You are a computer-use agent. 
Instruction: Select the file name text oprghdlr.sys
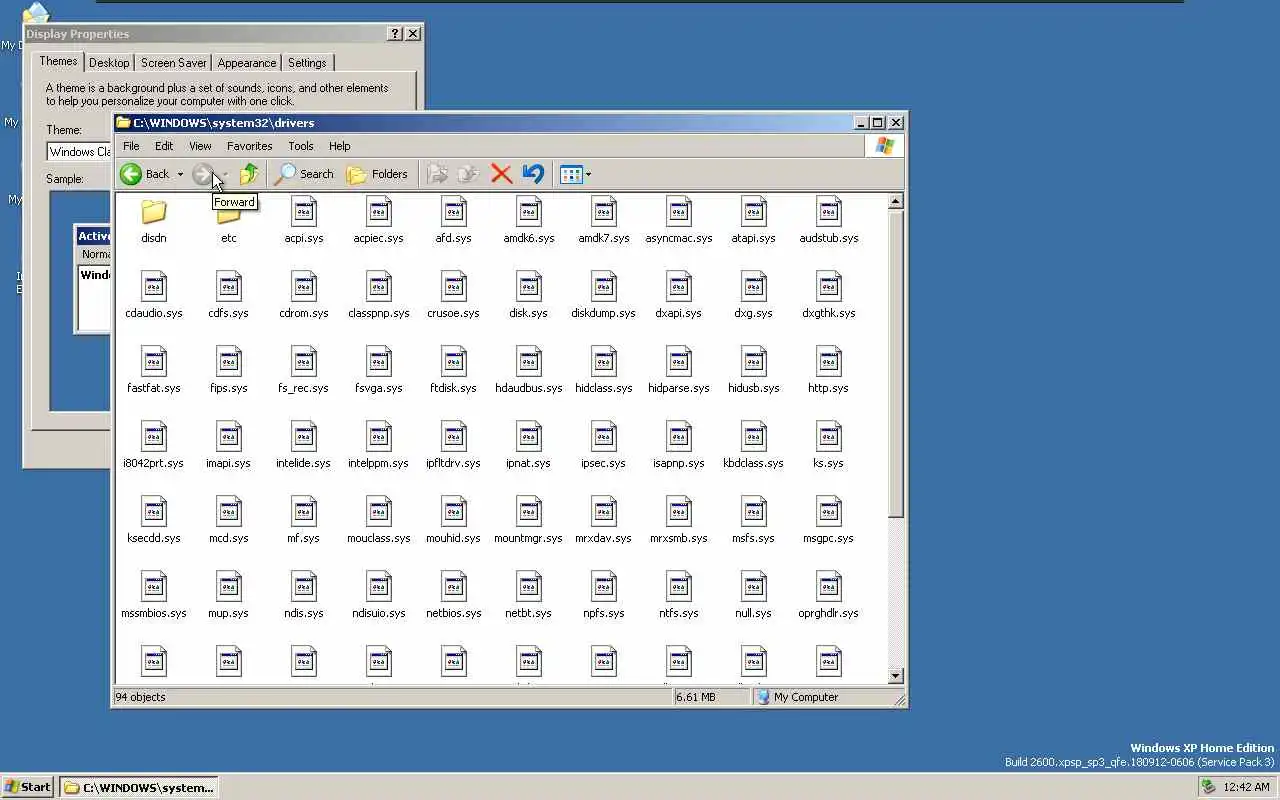829,613
